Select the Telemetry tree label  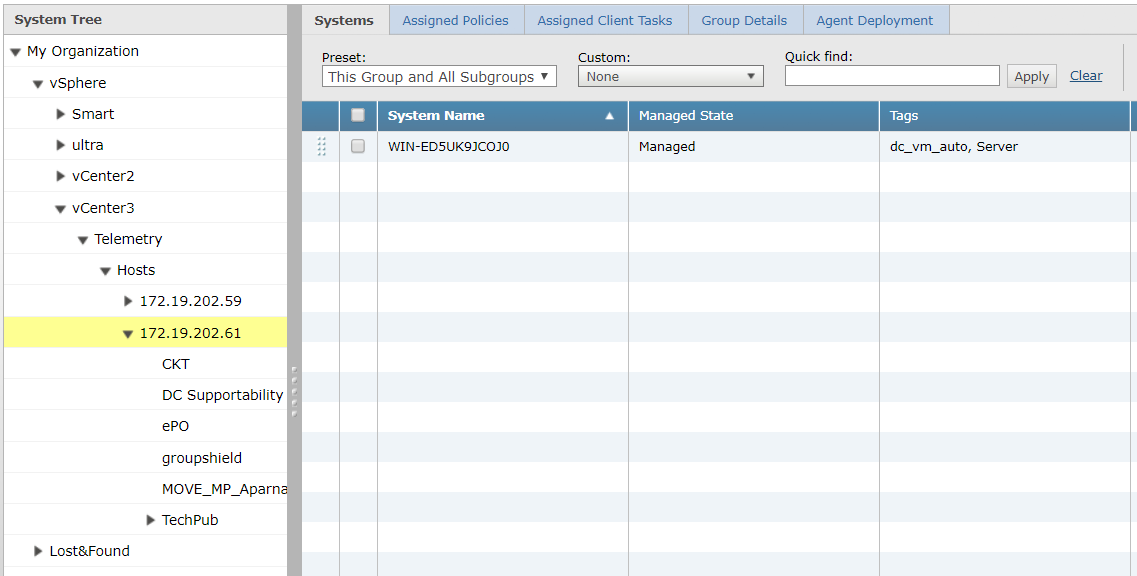tap(128, 239)
